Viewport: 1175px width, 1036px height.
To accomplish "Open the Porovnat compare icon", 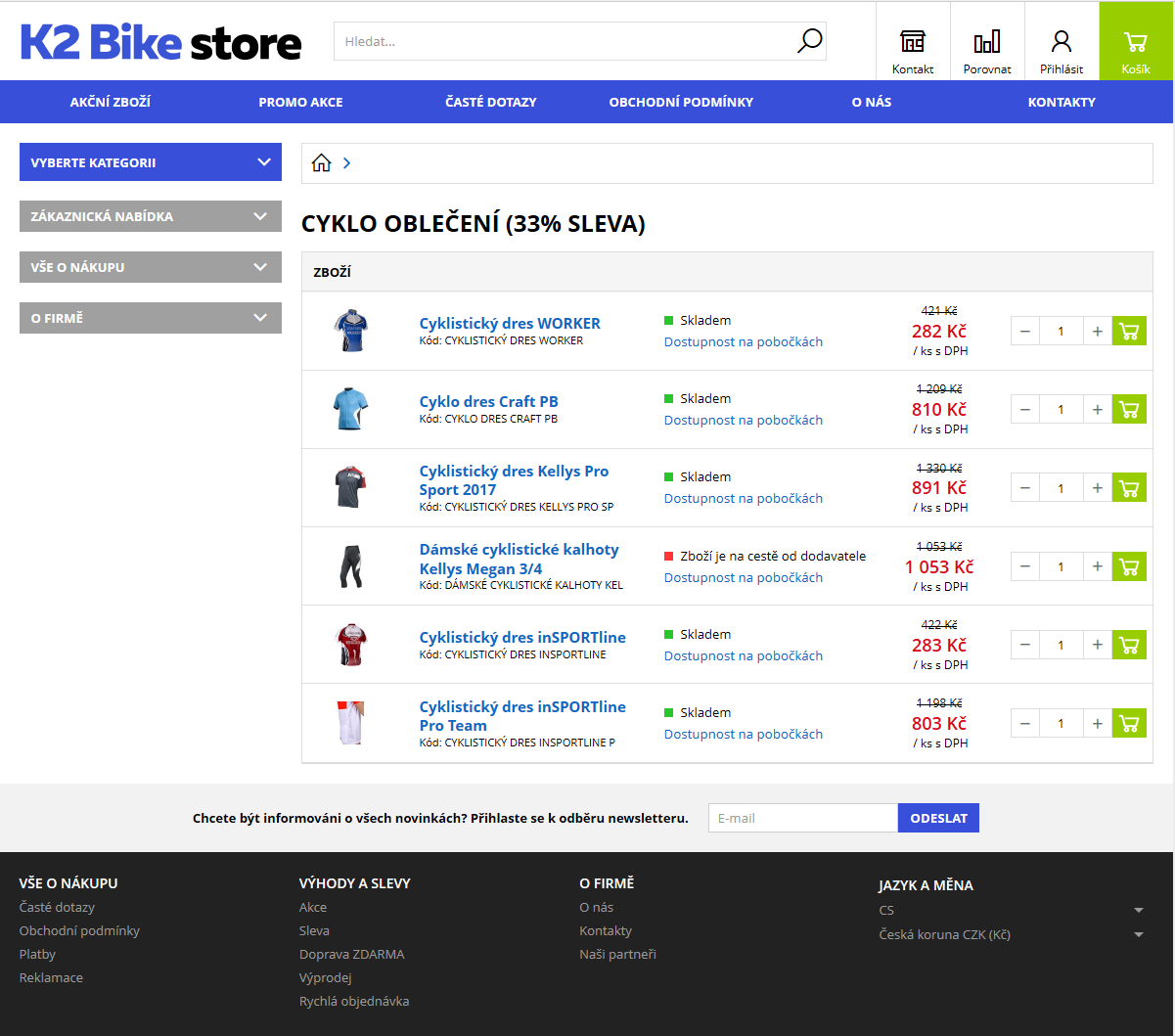I will pyautogui.click(x=987, y=42).
